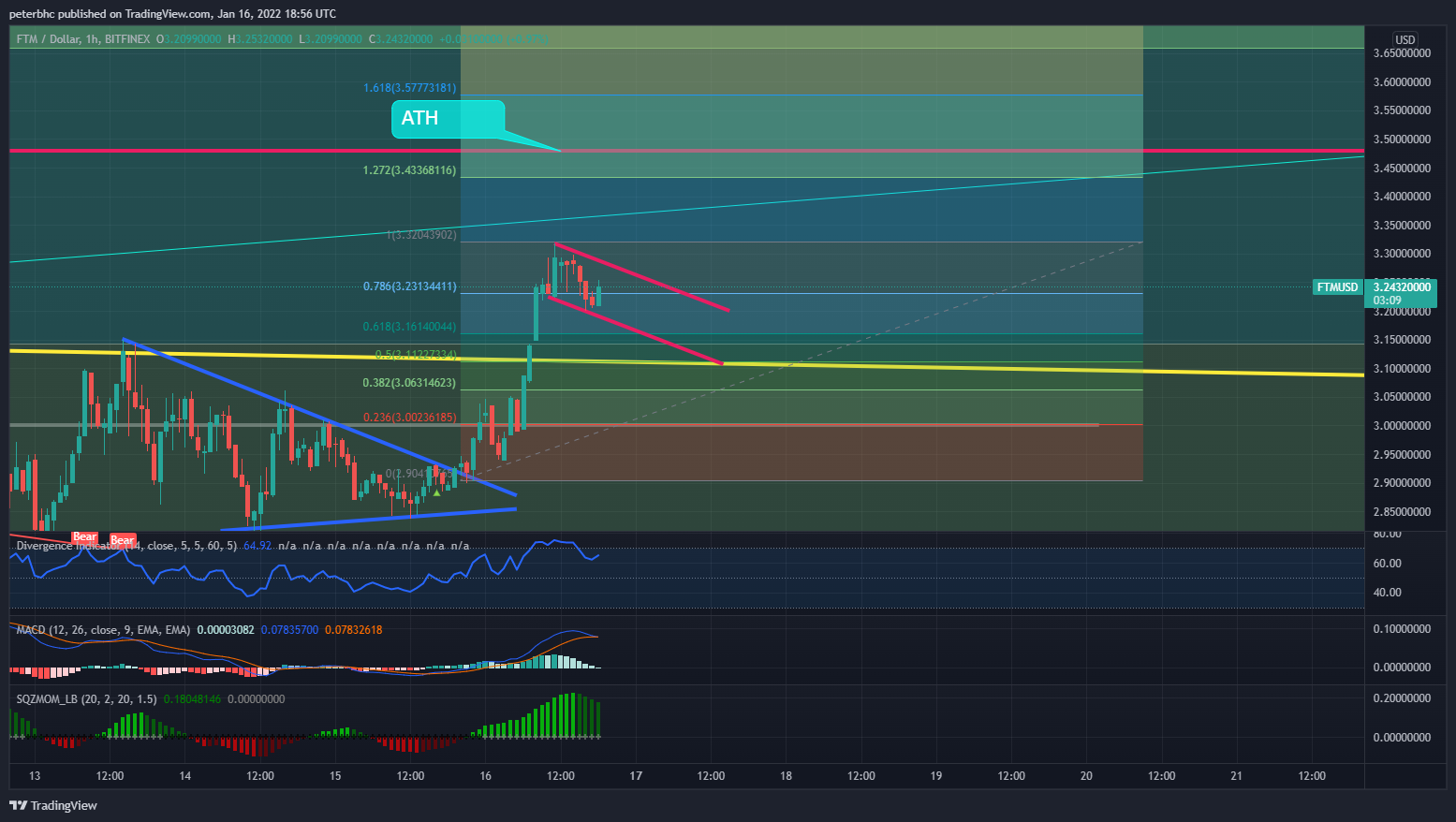This screenshot has height=822, width=1456.
Task: Click the 1(3.32043902) Fibonacci label
Action: tap(421, 235)
